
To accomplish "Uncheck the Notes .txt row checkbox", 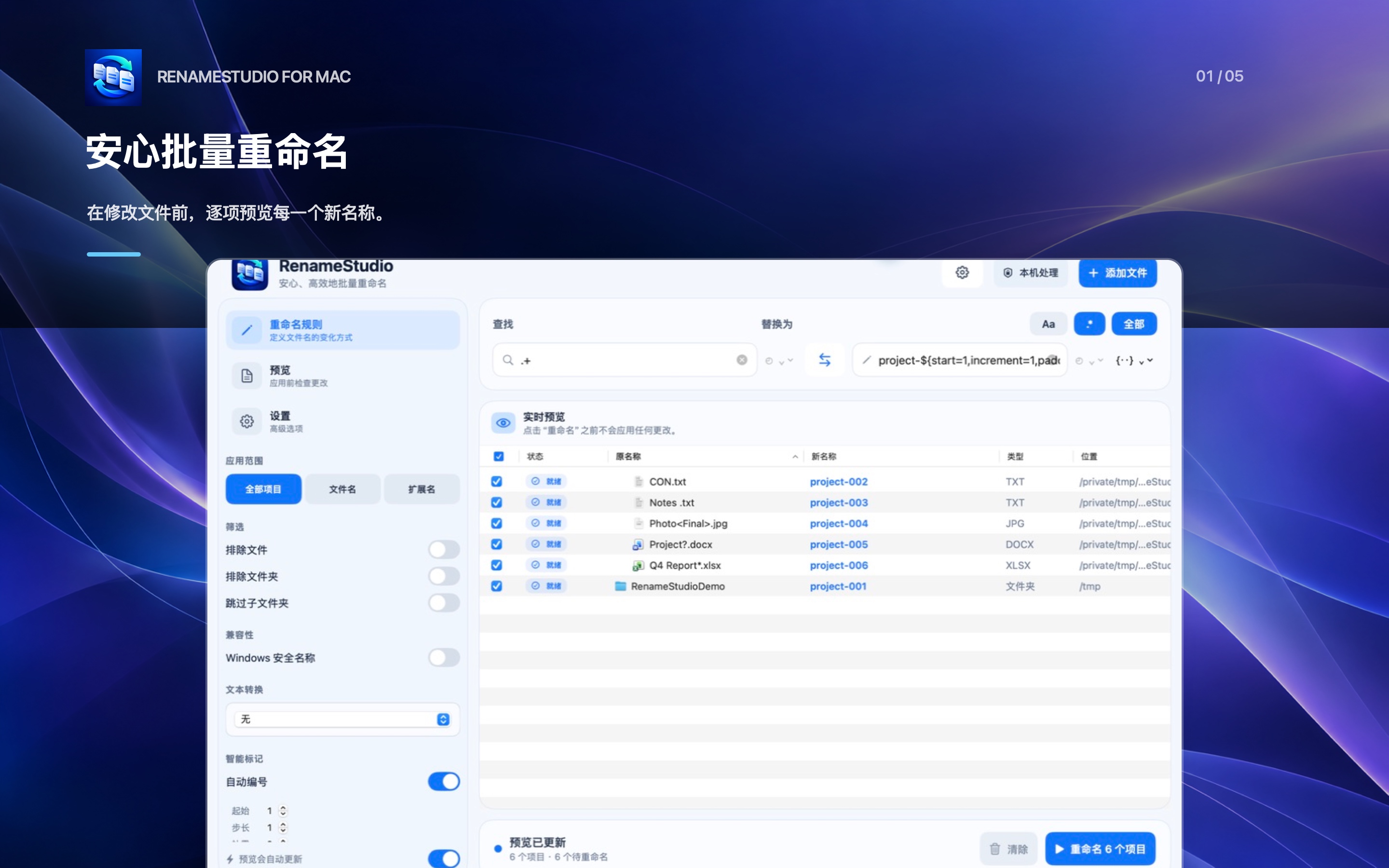I will [496, 502].
